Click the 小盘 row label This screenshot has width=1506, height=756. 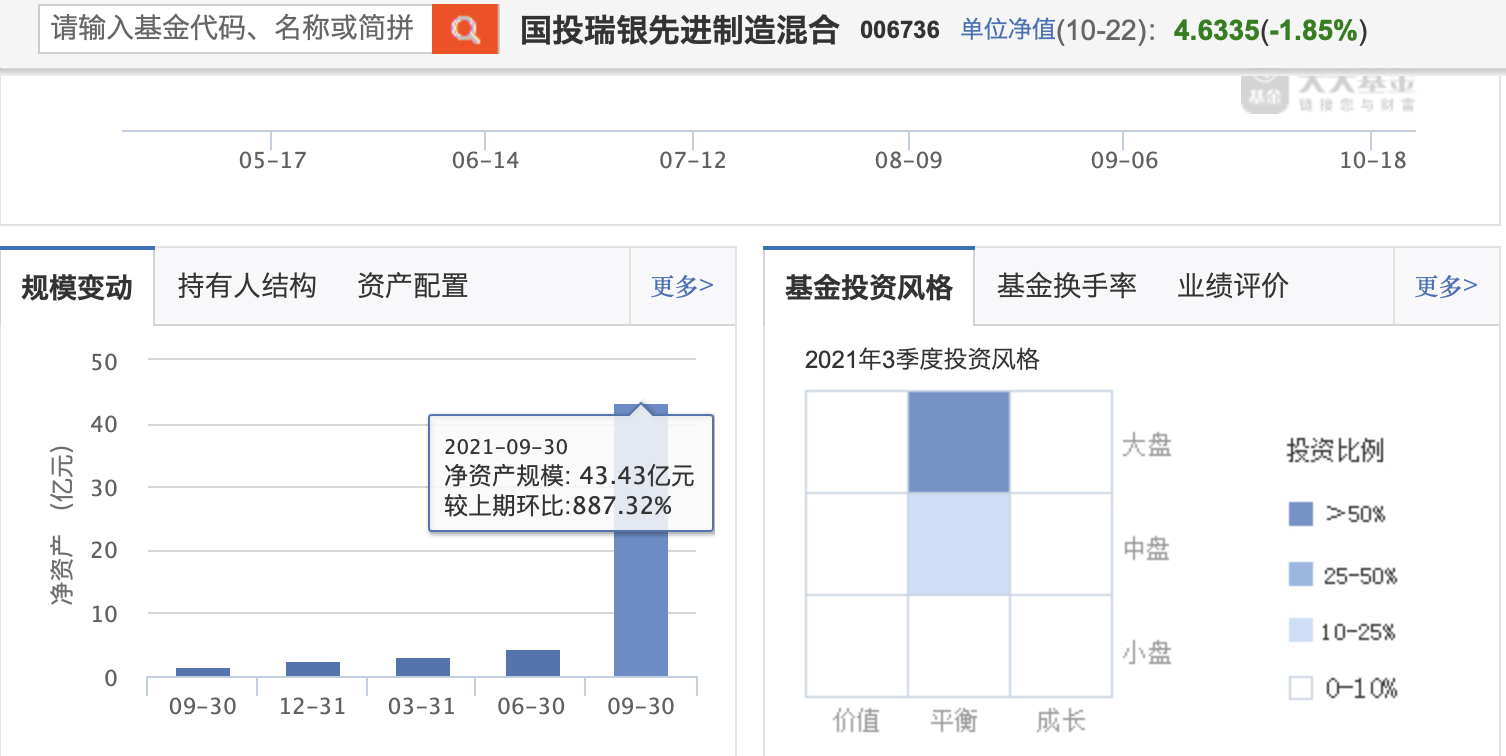pos(1146,653)
